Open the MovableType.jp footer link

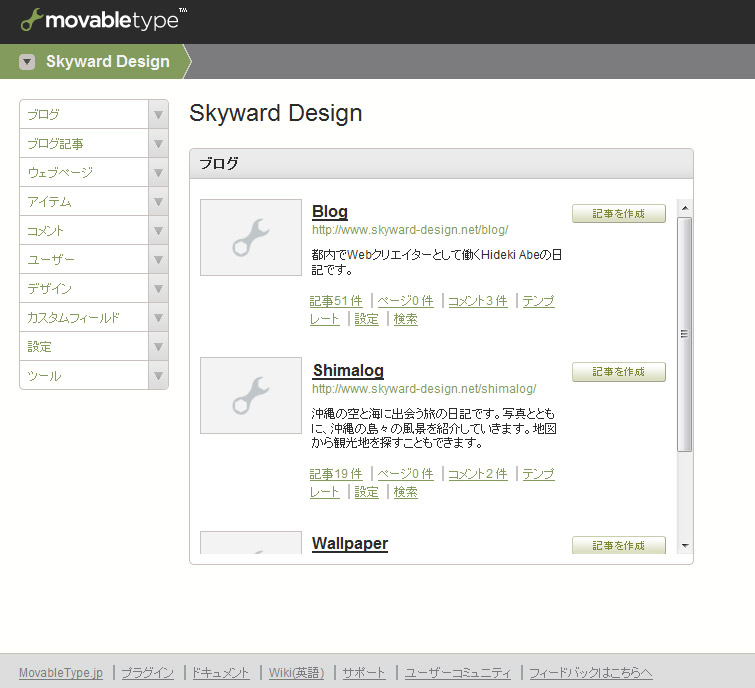[x=61, y=673]
